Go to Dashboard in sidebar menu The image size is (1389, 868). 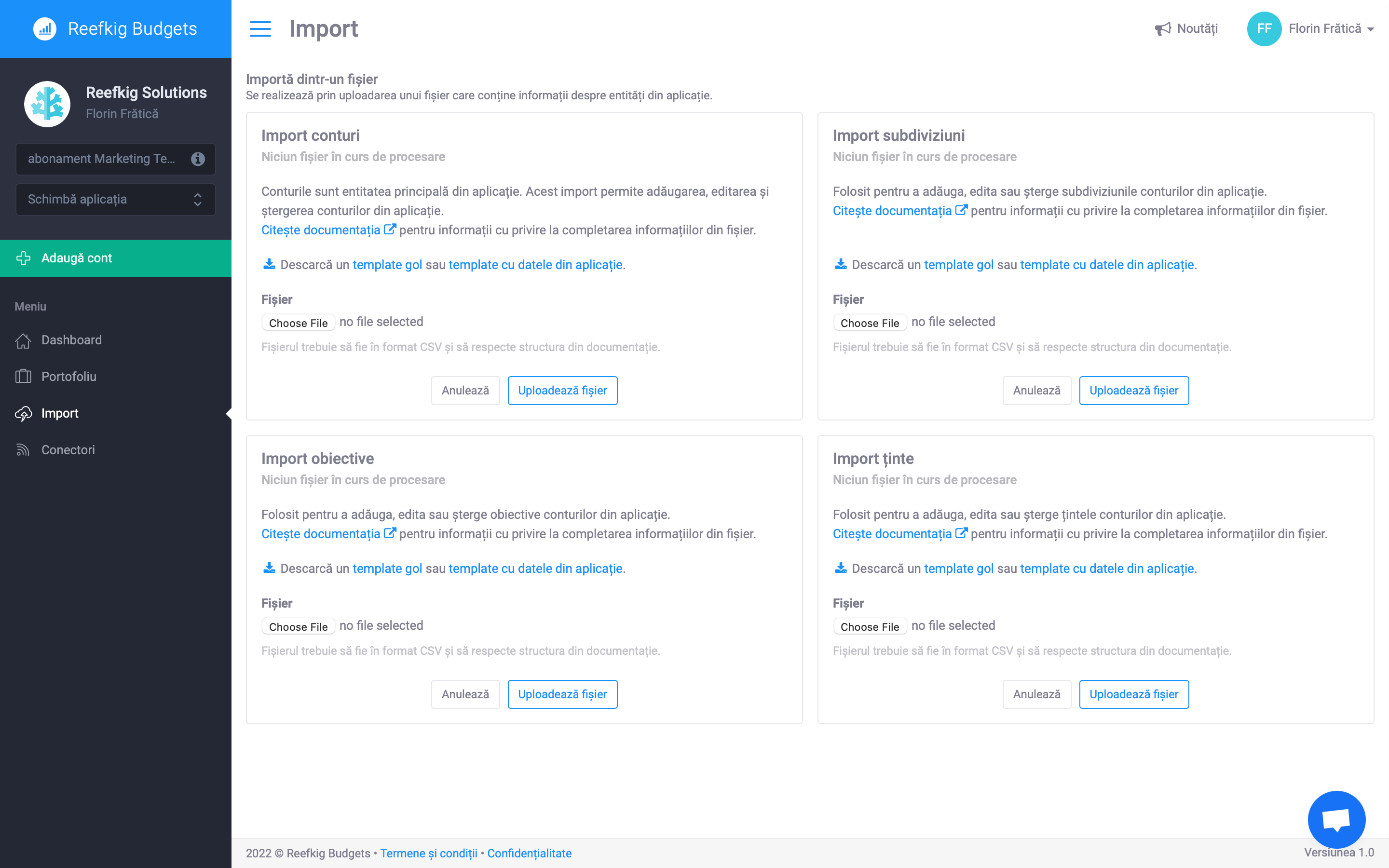71,340
